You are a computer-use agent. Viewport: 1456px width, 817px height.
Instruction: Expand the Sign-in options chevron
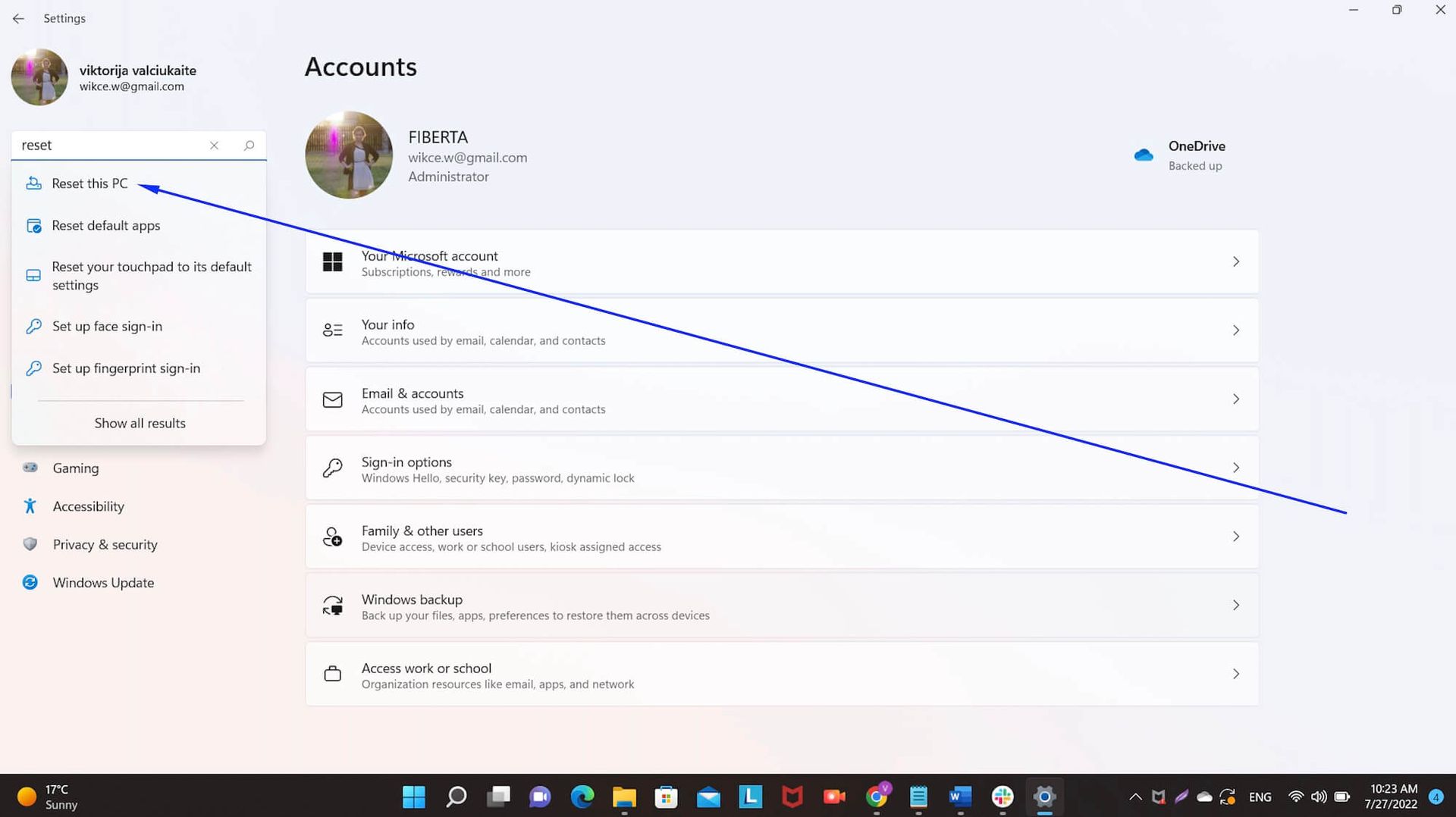coord(1235,468)
